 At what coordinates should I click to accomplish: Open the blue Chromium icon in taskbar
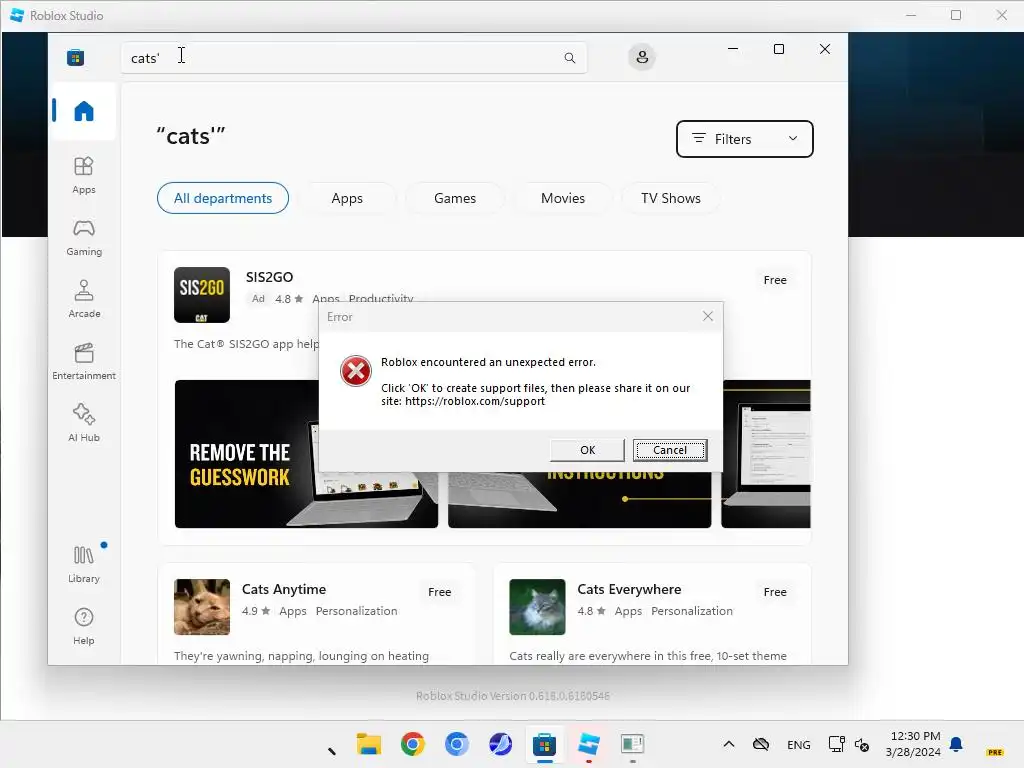point(456,744)
